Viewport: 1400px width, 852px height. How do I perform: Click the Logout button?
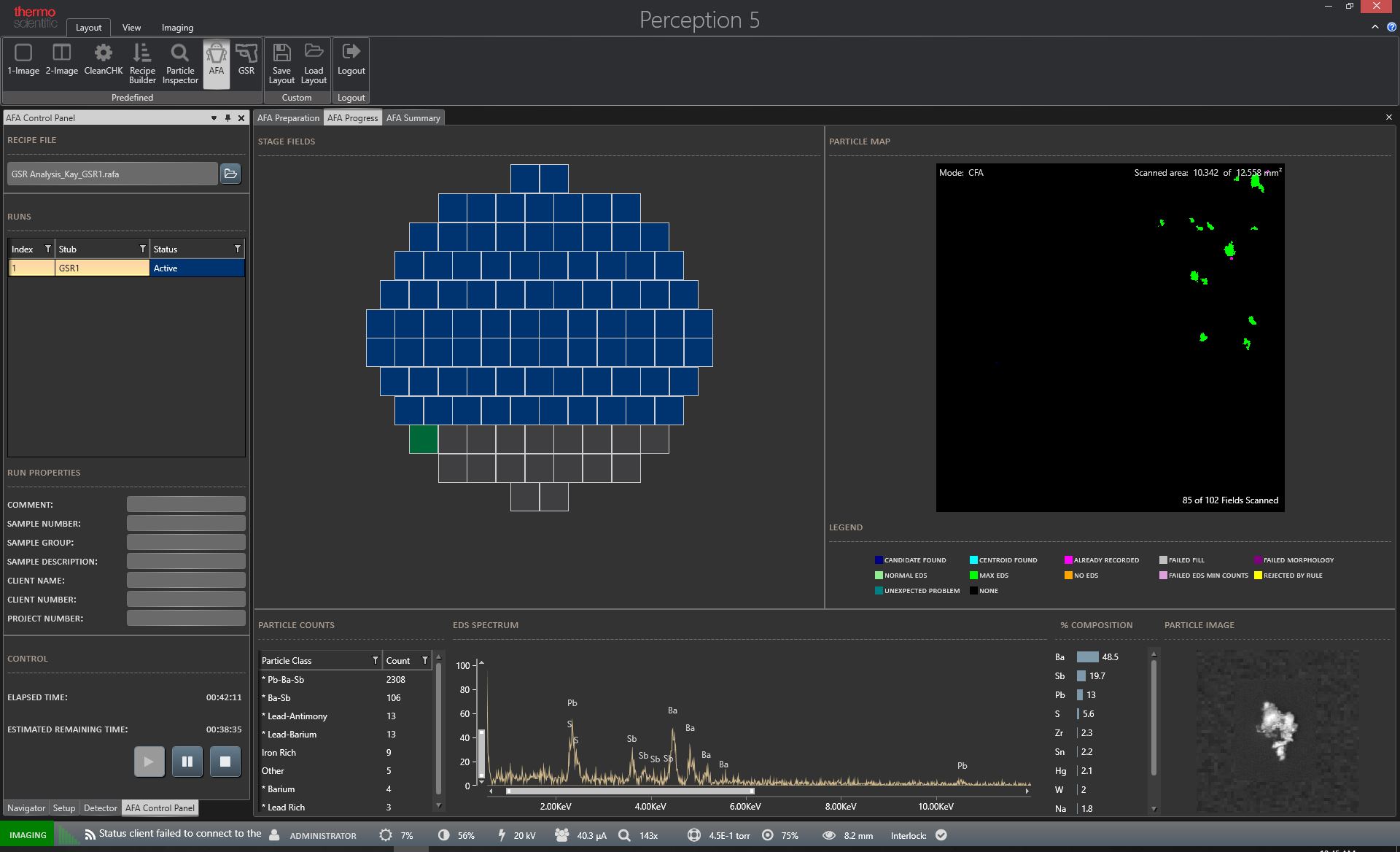pyautogui.click(x=351, y=60)
